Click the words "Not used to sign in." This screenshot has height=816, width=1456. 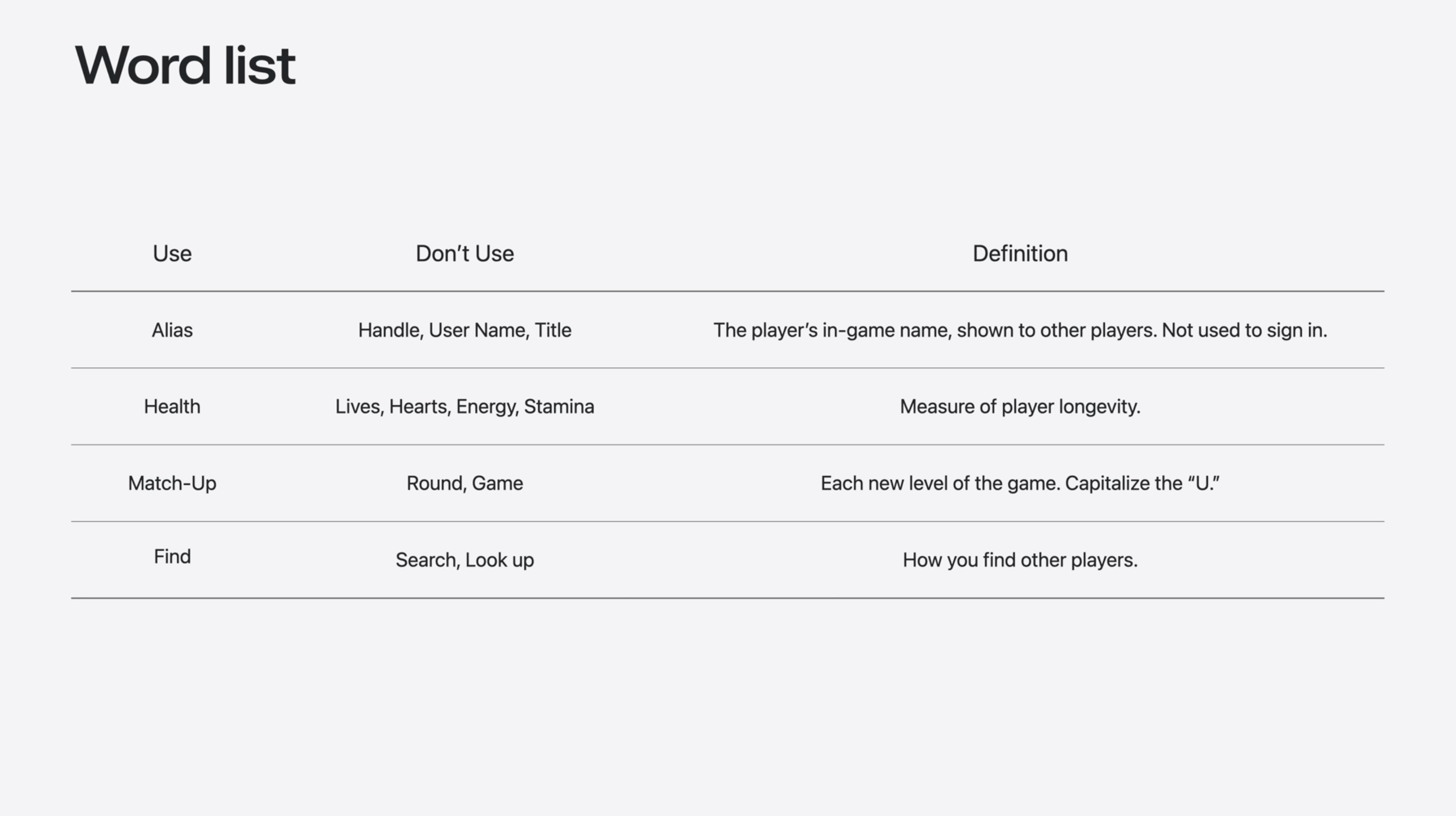(x=1243, y=330)
